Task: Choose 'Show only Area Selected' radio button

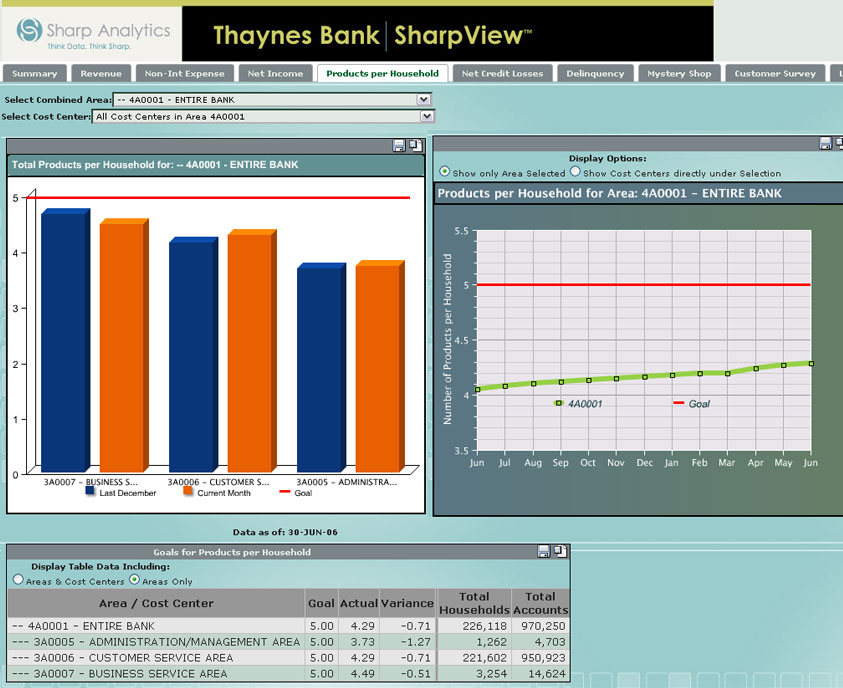Action: pos(445,172)
